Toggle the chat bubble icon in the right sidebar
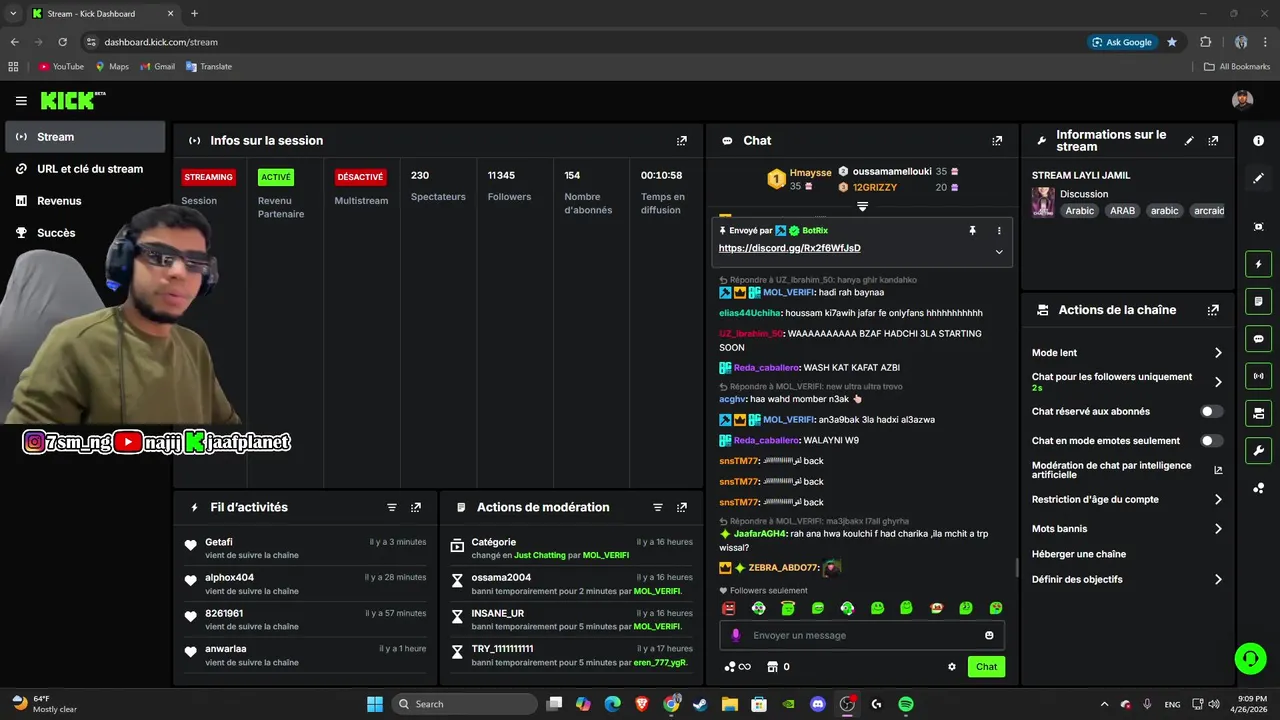The height and width of the screenshot is (720, 1280). coord(1259,339)
